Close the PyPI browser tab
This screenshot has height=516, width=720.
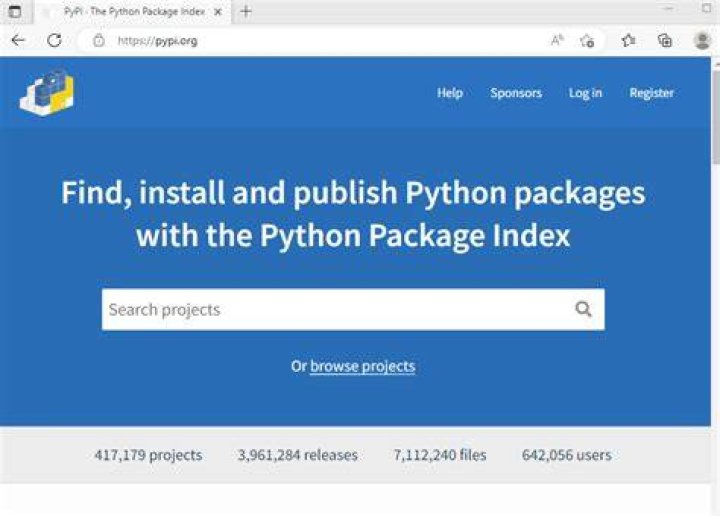[218, 12]
